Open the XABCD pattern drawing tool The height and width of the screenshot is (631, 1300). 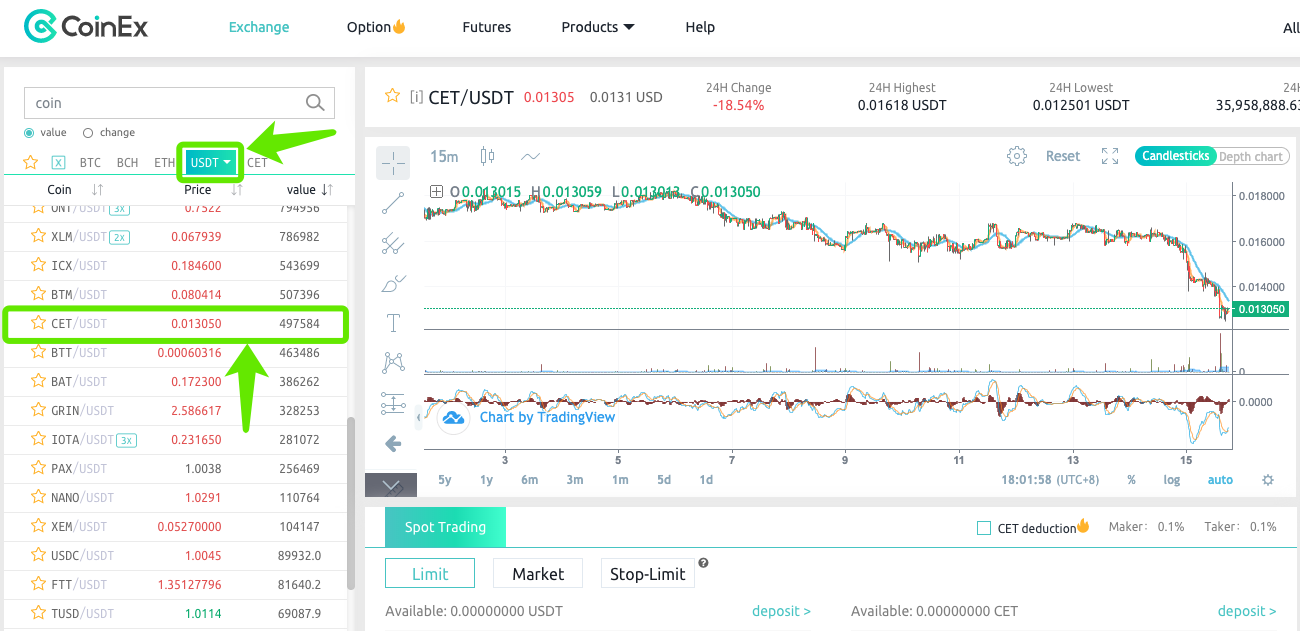pos(393,363)
